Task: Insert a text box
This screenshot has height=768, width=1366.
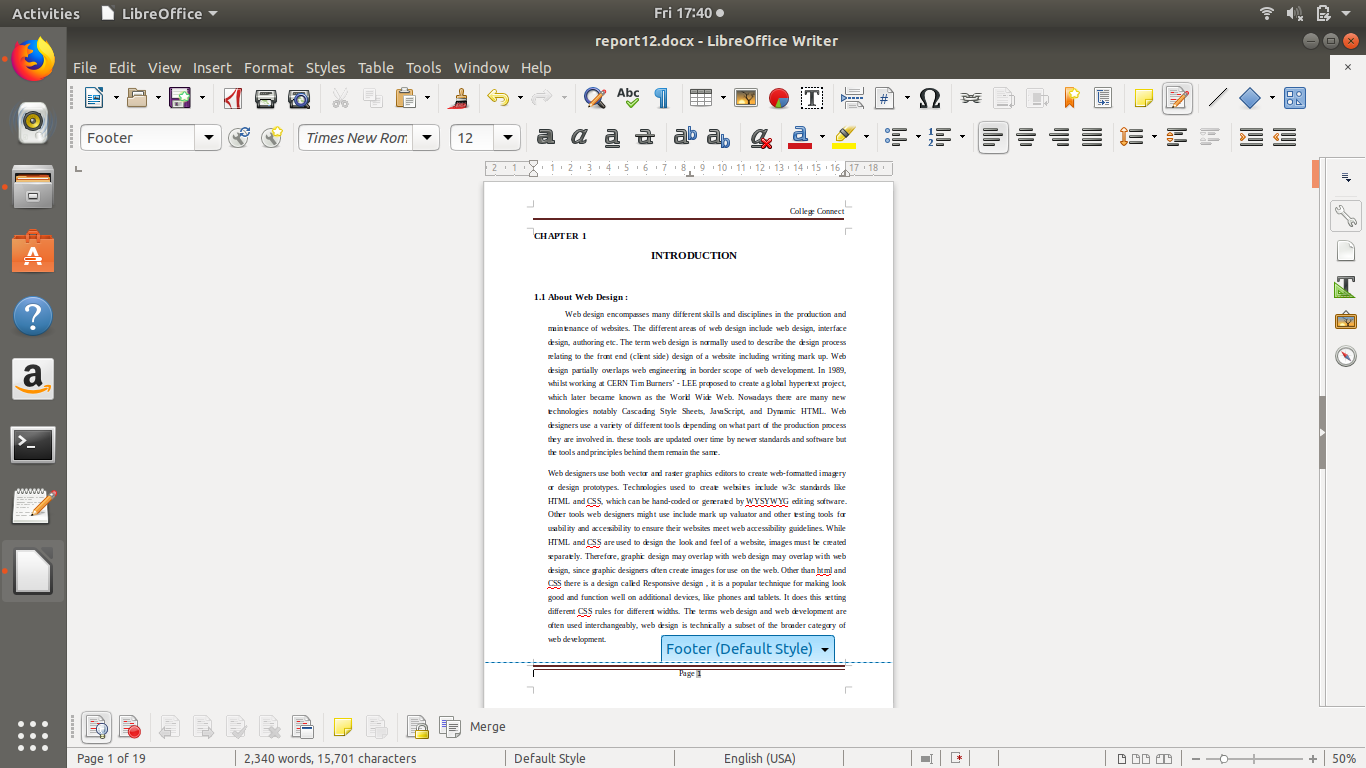Action: pyautogui.click(x=812, y=97)
